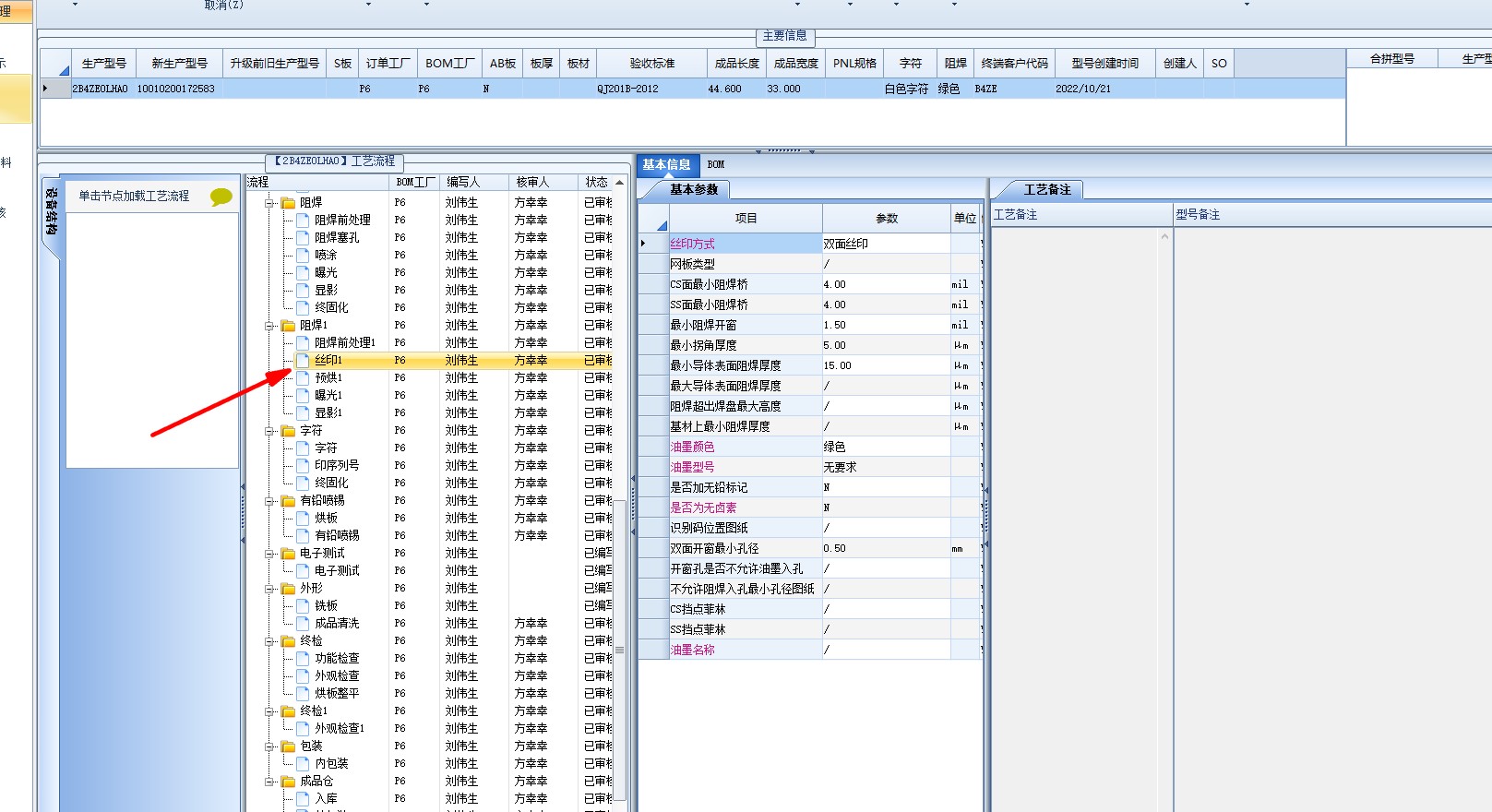Click the 生产型号 column header
Screen dimensions: 1492x812
[104, 63]
